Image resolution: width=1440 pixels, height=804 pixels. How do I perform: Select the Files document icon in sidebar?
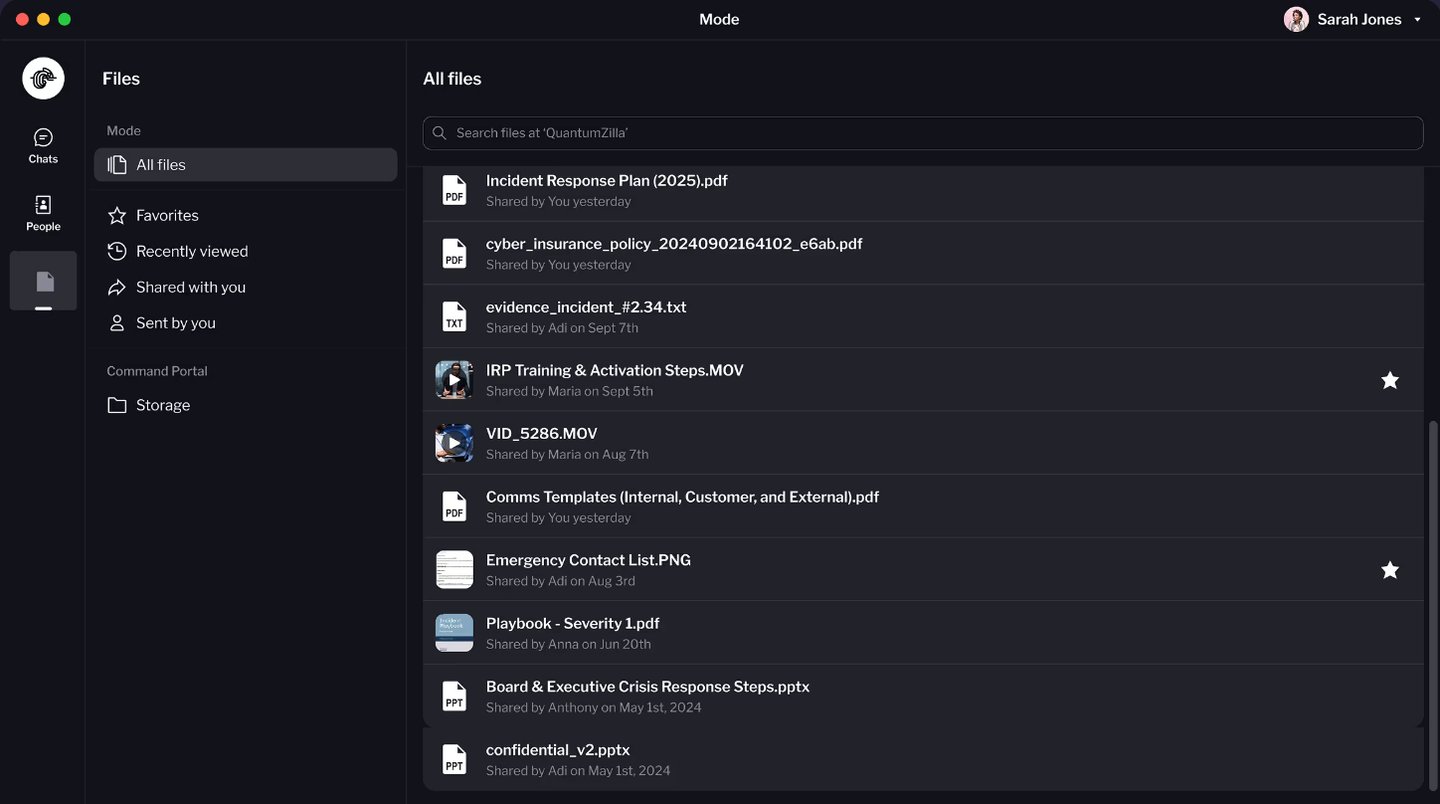44,281
